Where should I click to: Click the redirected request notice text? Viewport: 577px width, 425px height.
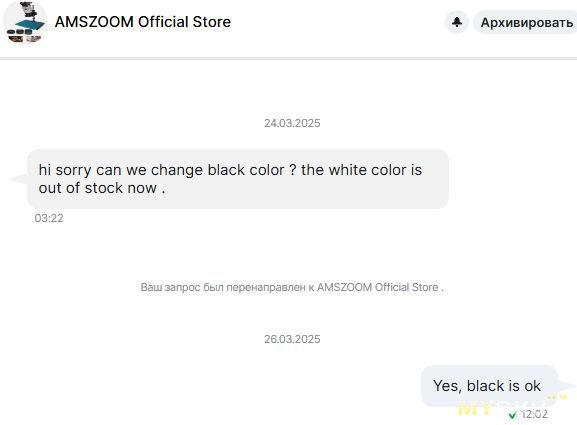click(x=292, y=287)
